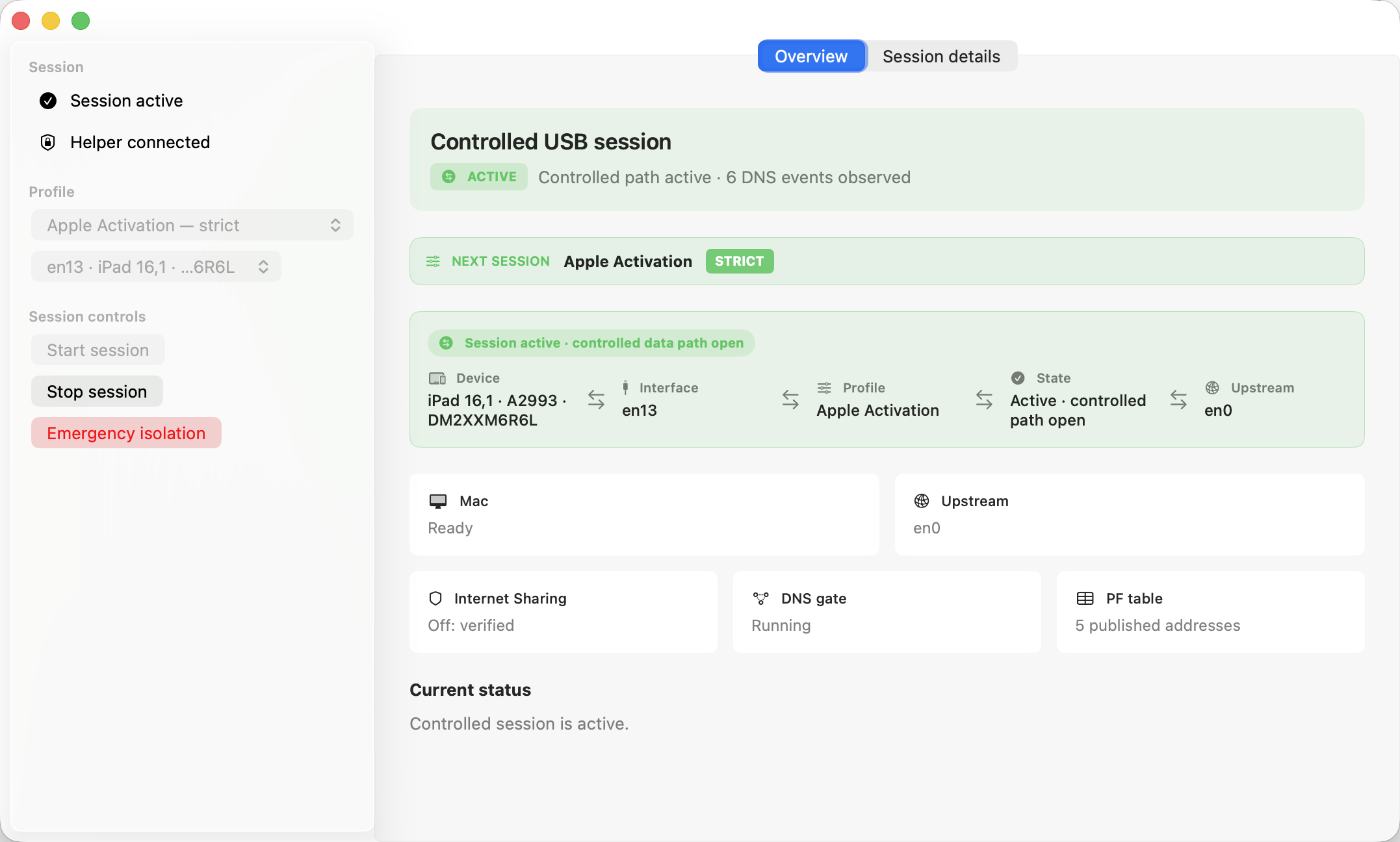Click the arrows icon between State and Upstream

point(1178,399)
